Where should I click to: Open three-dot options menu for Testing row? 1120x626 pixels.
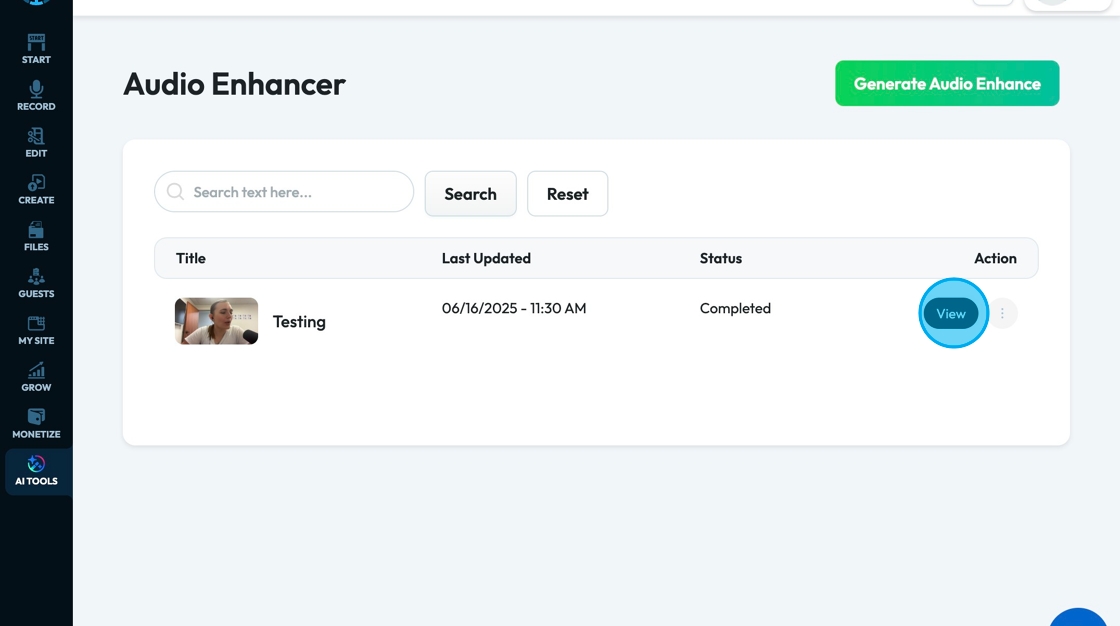pyautogui.click(x=1002, y=314)
